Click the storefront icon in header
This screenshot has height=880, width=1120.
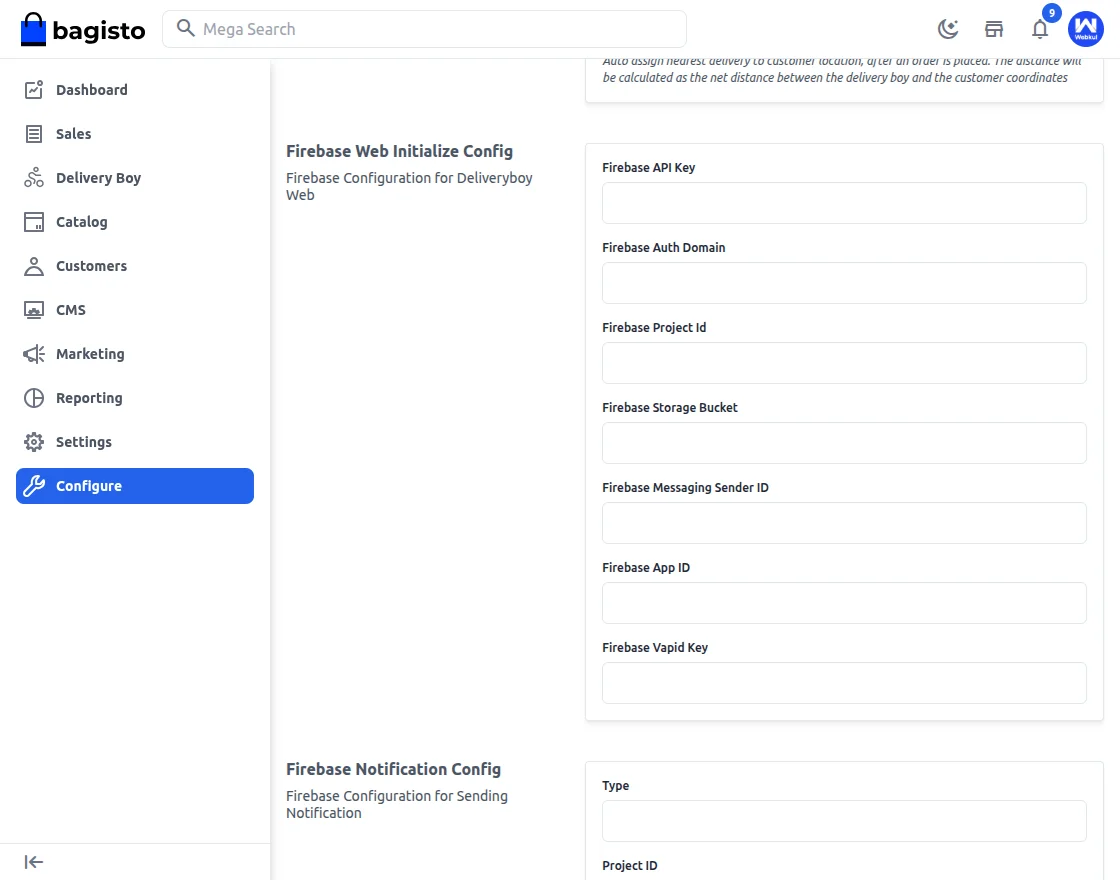[994, 29]
